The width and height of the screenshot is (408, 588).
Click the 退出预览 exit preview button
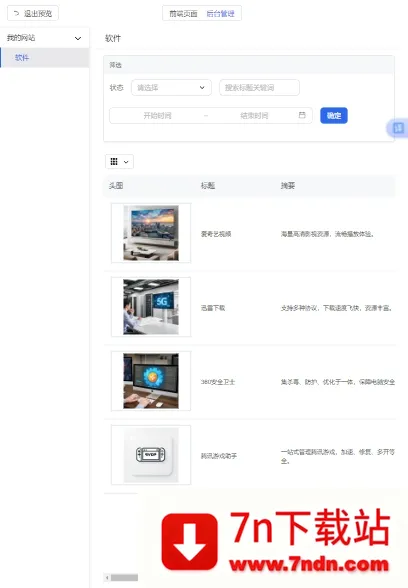click(x=33, y=14)
